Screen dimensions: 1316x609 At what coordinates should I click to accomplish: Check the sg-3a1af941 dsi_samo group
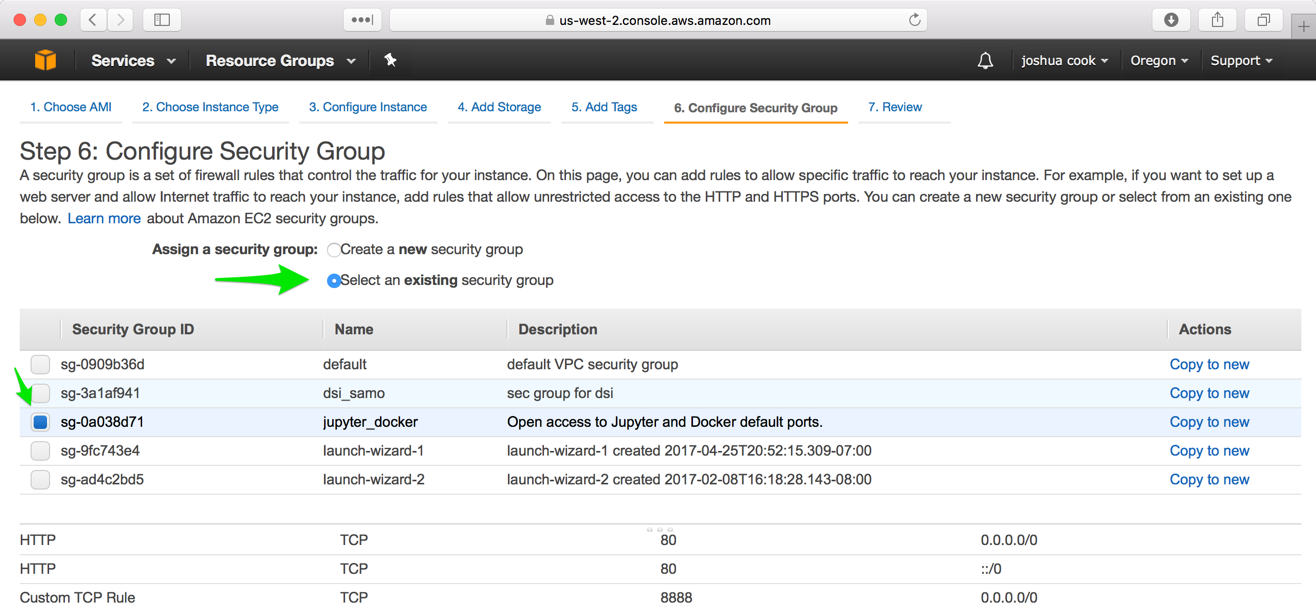40,393
